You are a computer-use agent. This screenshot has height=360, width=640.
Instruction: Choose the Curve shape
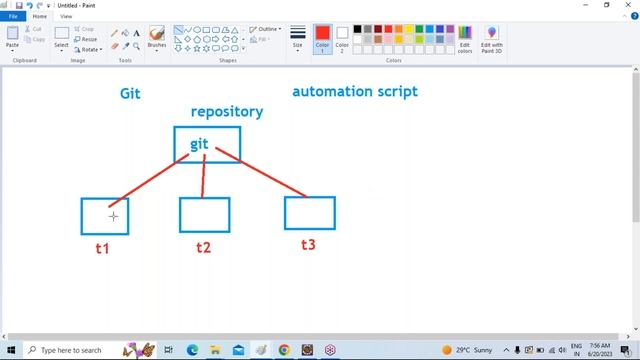pyautogui.click(x=188, y=30)
